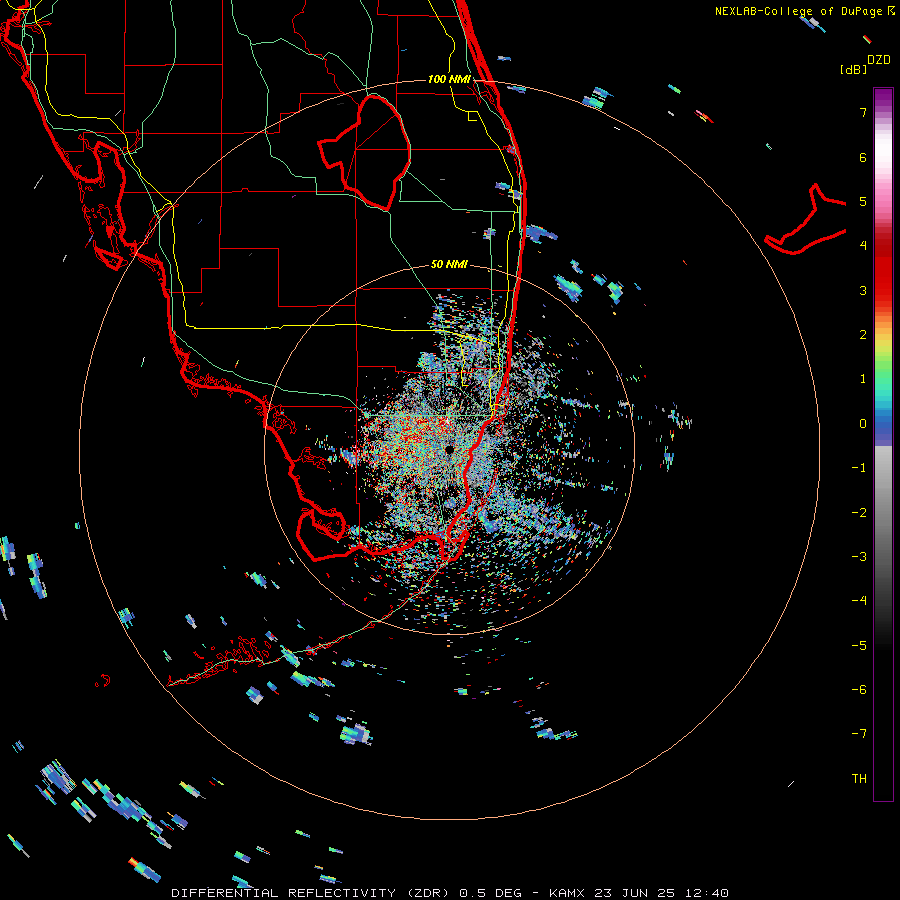Click the 0 value on the color scale
900x900 pixels.
tap(863, 424)
